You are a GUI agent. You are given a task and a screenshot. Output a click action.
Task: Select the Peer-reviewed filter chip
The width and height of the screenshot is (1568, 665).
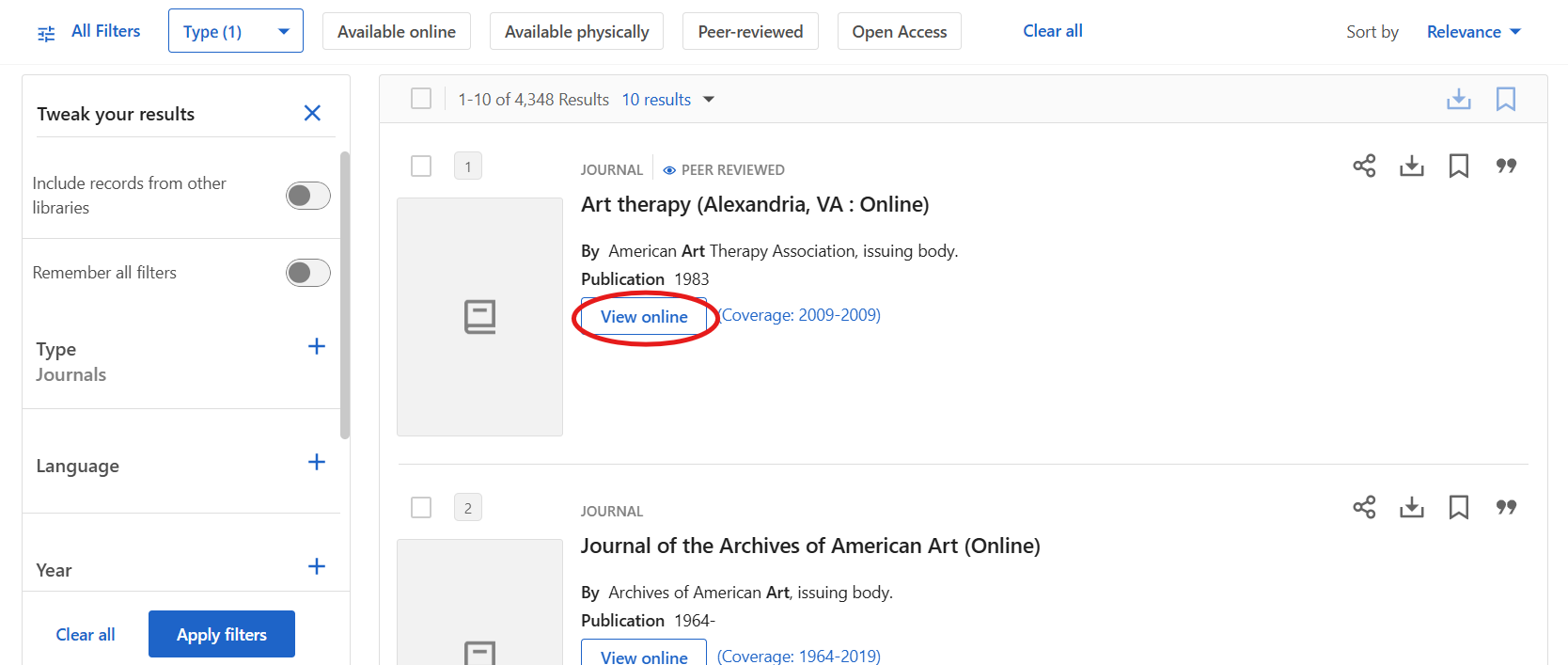(750, 31)
